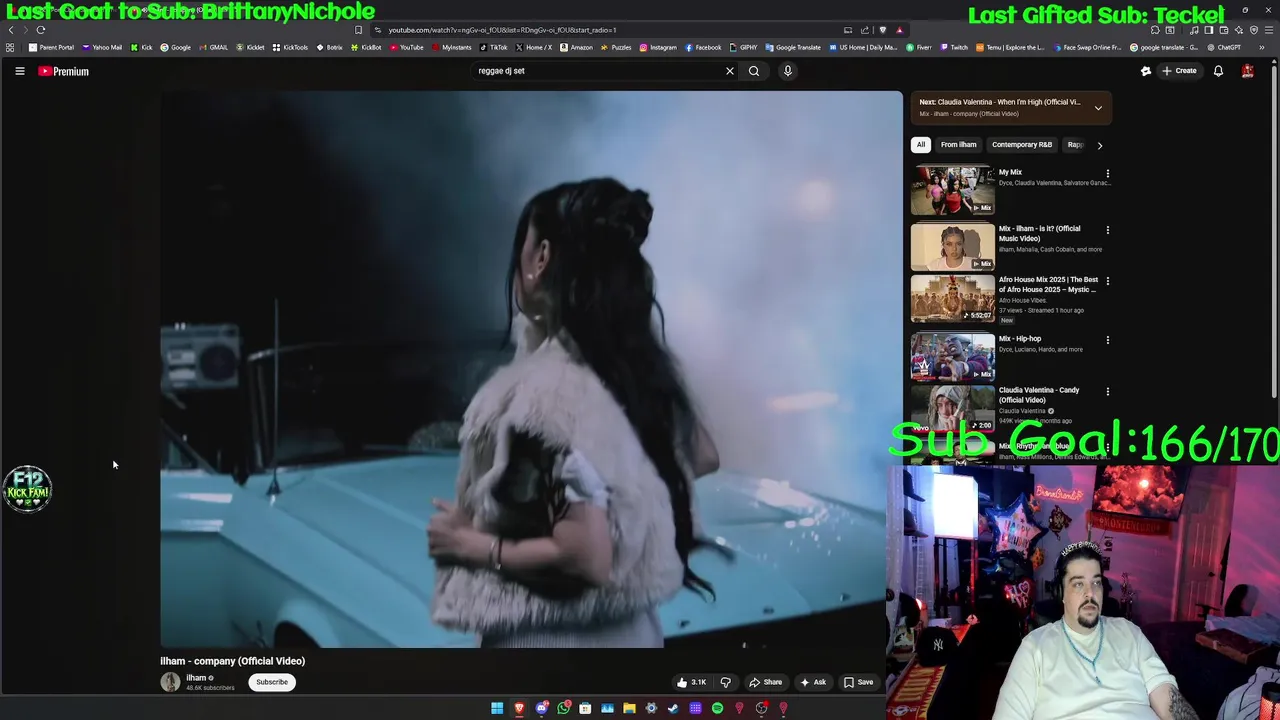The image size is (1280, 720).
Task: Open the Google Translate bookmark
Action: [x=792, y=48]
